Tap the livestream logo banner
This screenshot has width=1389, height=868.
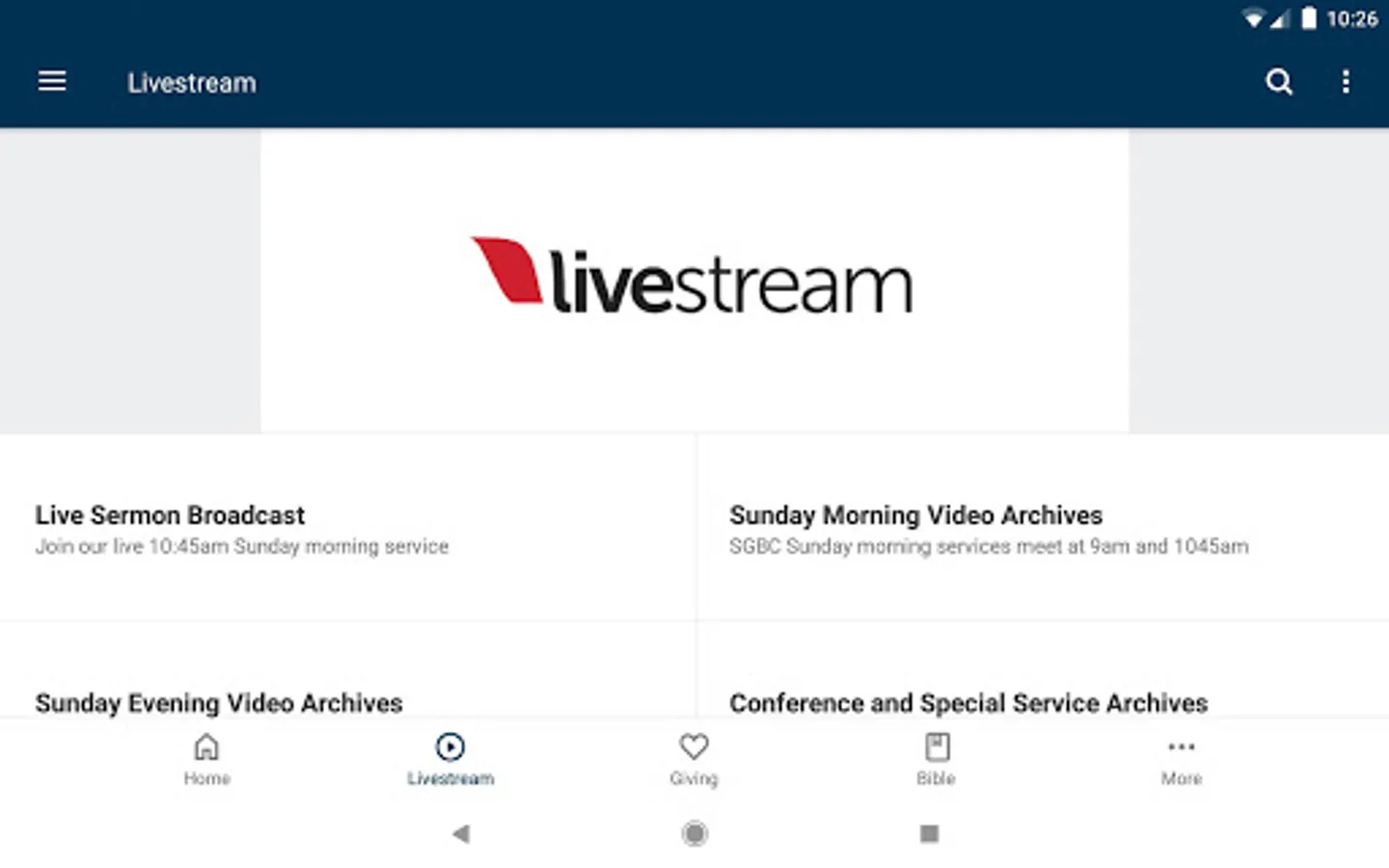click(x=694, y=281)
